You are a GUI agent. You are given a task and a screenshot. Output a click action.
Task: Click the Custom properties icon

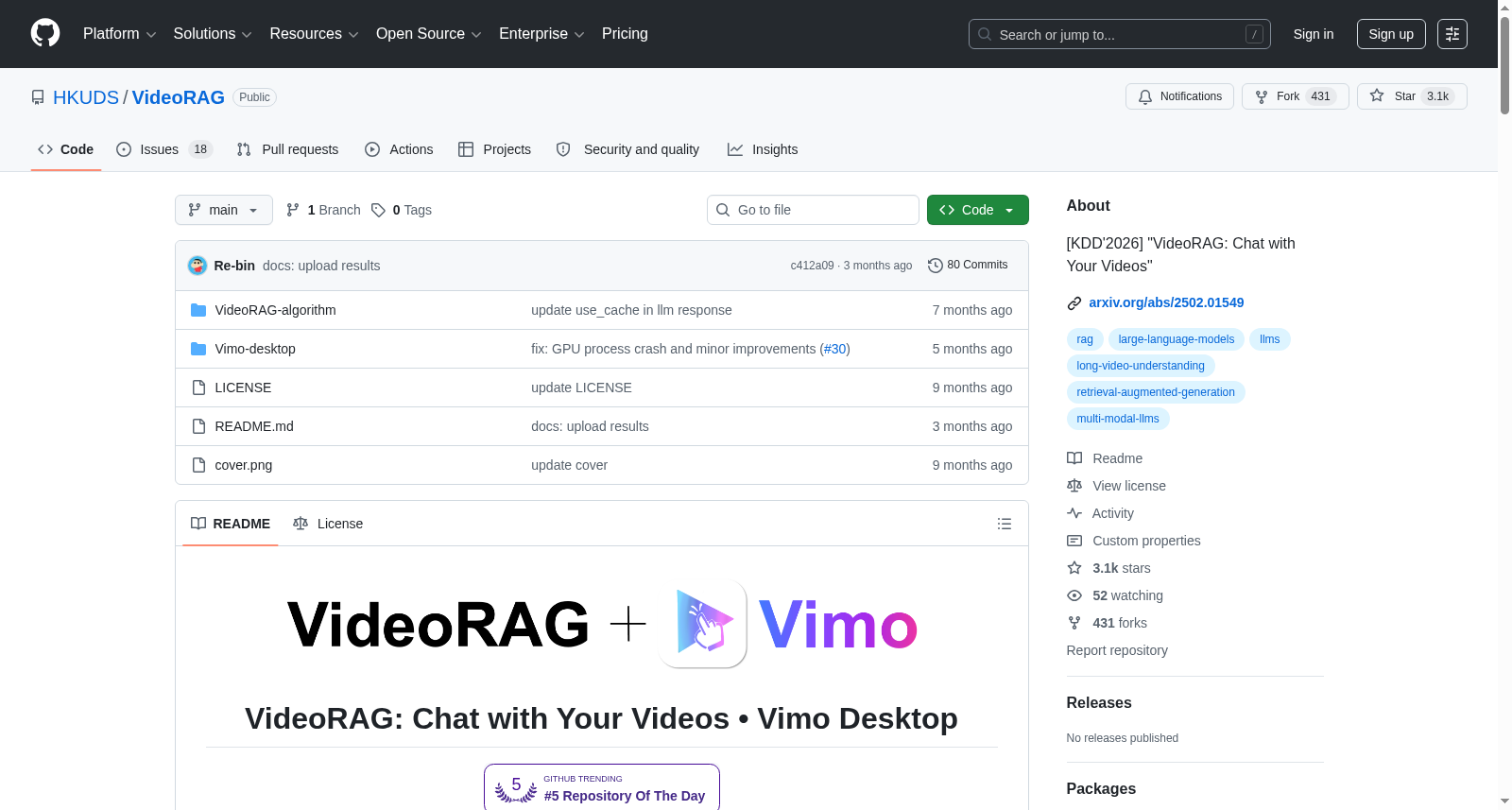[1074, 541]
